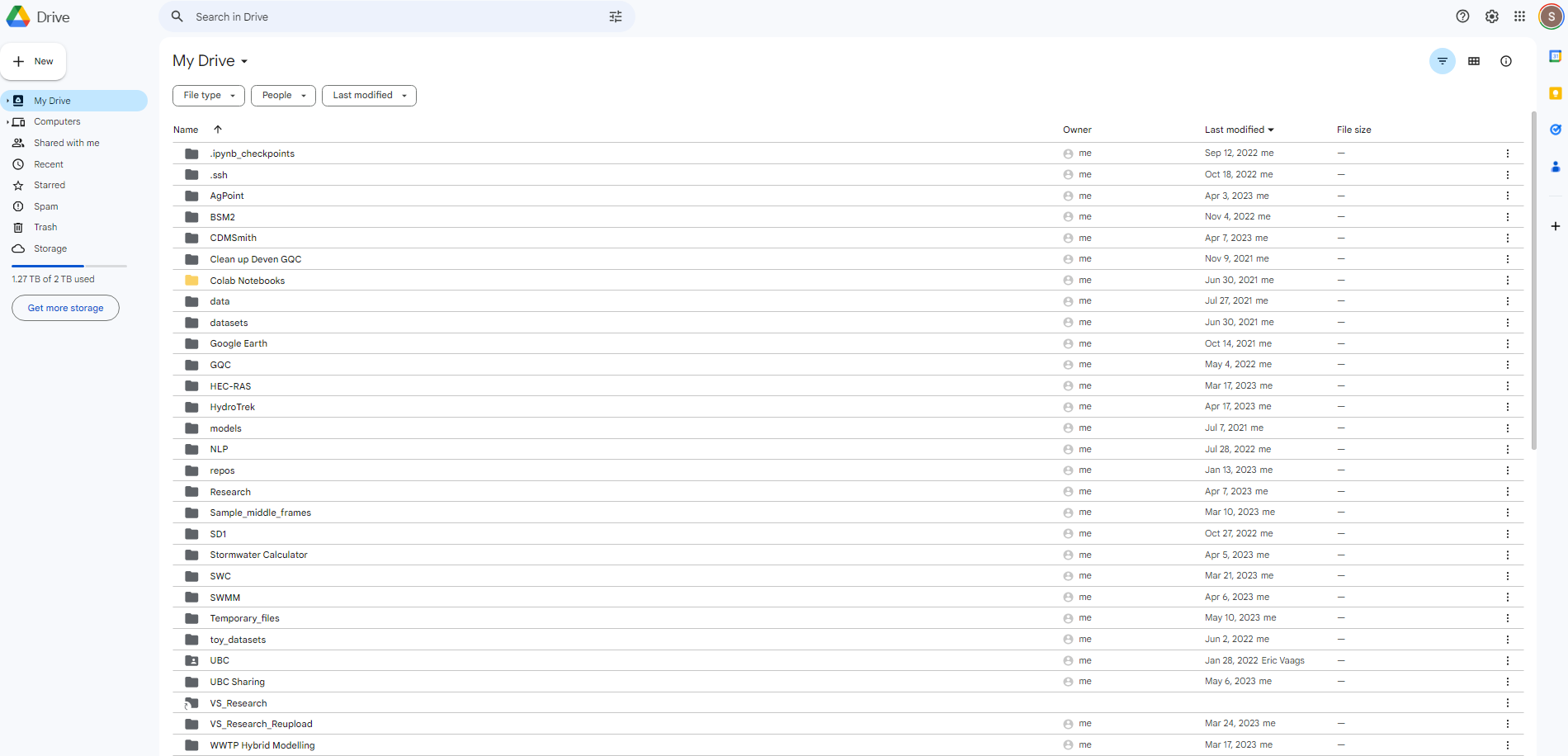Image resolution: width=1568 pixels, height=756 pixels.
Task: Select the toy_datasets folder
Action: (x=848, y=640)
